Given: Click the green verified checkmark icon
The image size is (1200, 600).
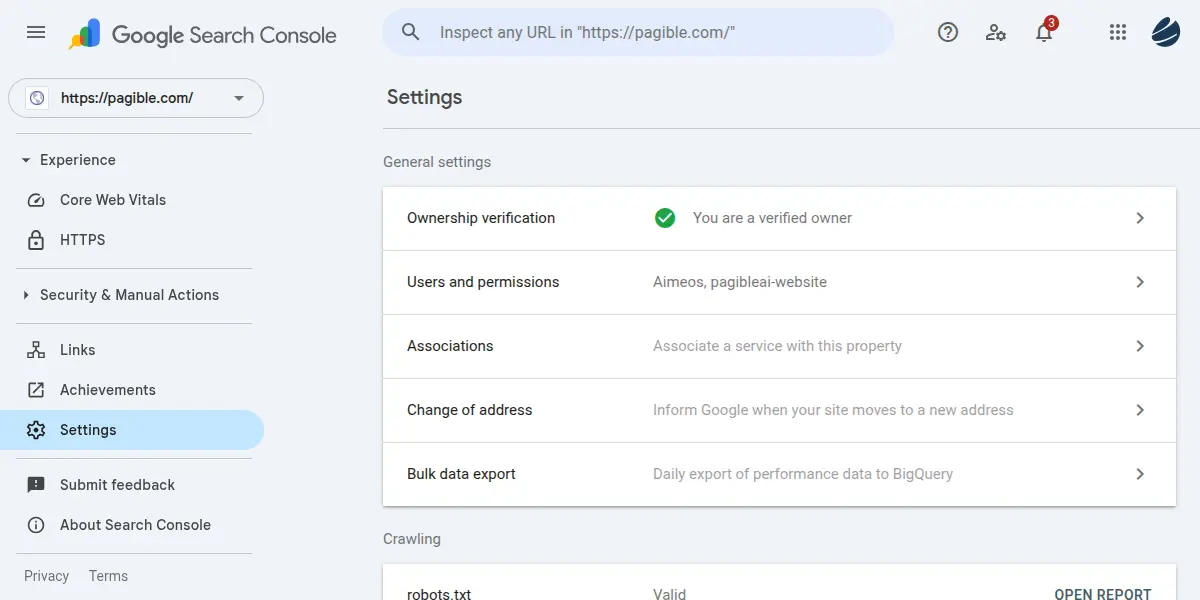Looking at the screenshot, I should tap(665, 218).
